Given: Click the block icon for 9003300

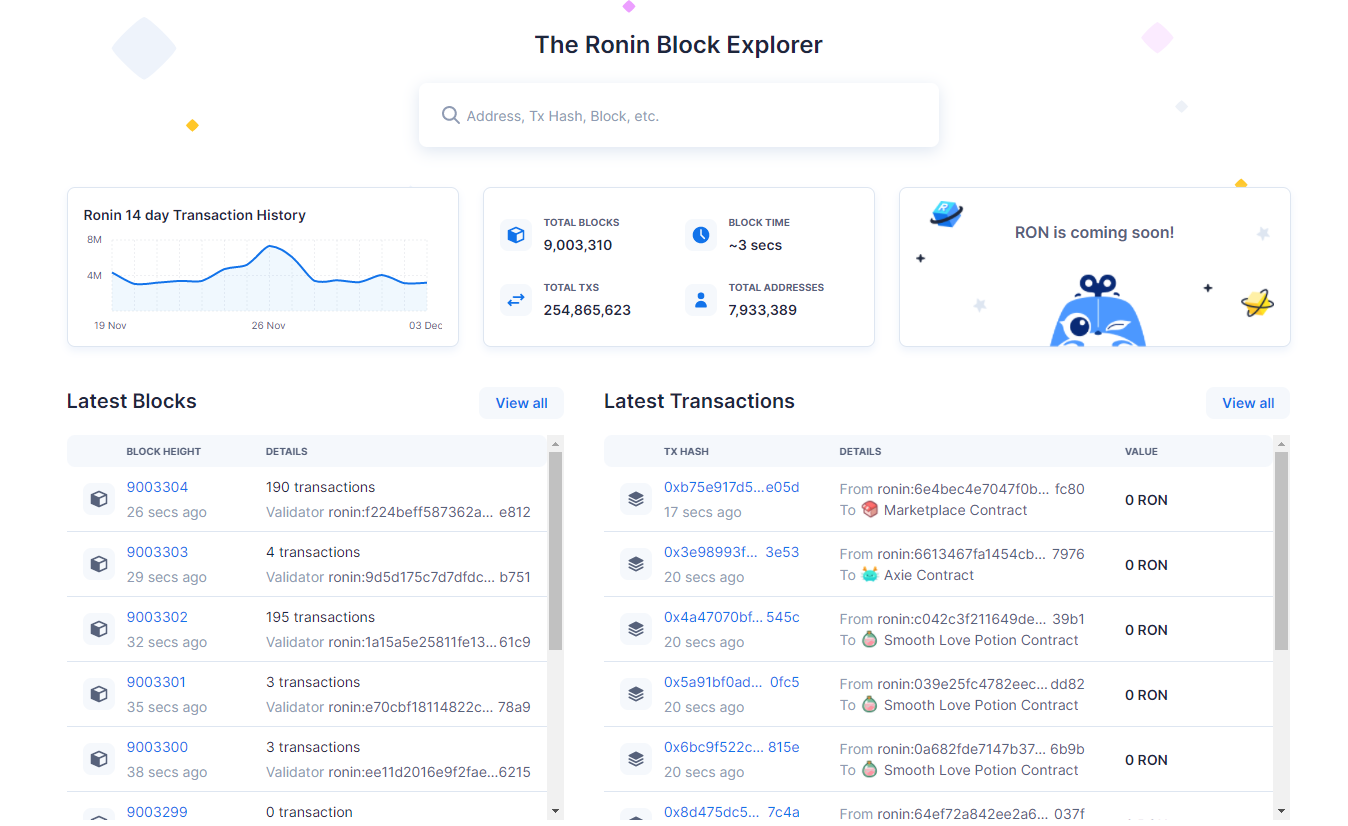Looking at the screenshot, I should [99, 759].
